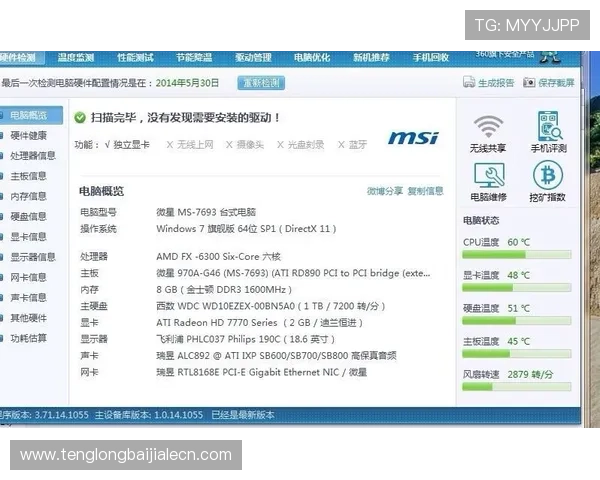Viewport: 600px width, 480px height.
Task: Click the 保存截屏 camera icon
Action: (529, 82)
